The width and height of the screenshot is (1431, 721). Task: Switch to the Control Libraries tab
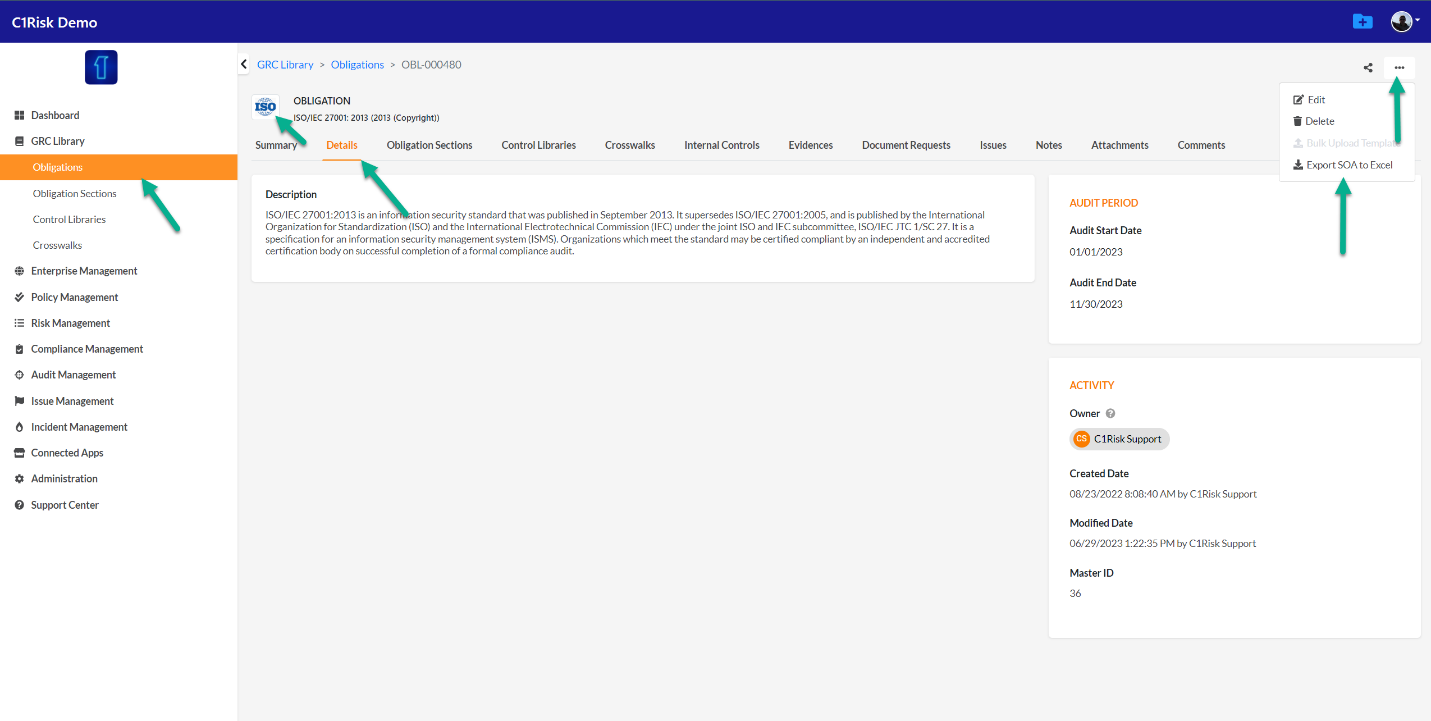[538, 145]
